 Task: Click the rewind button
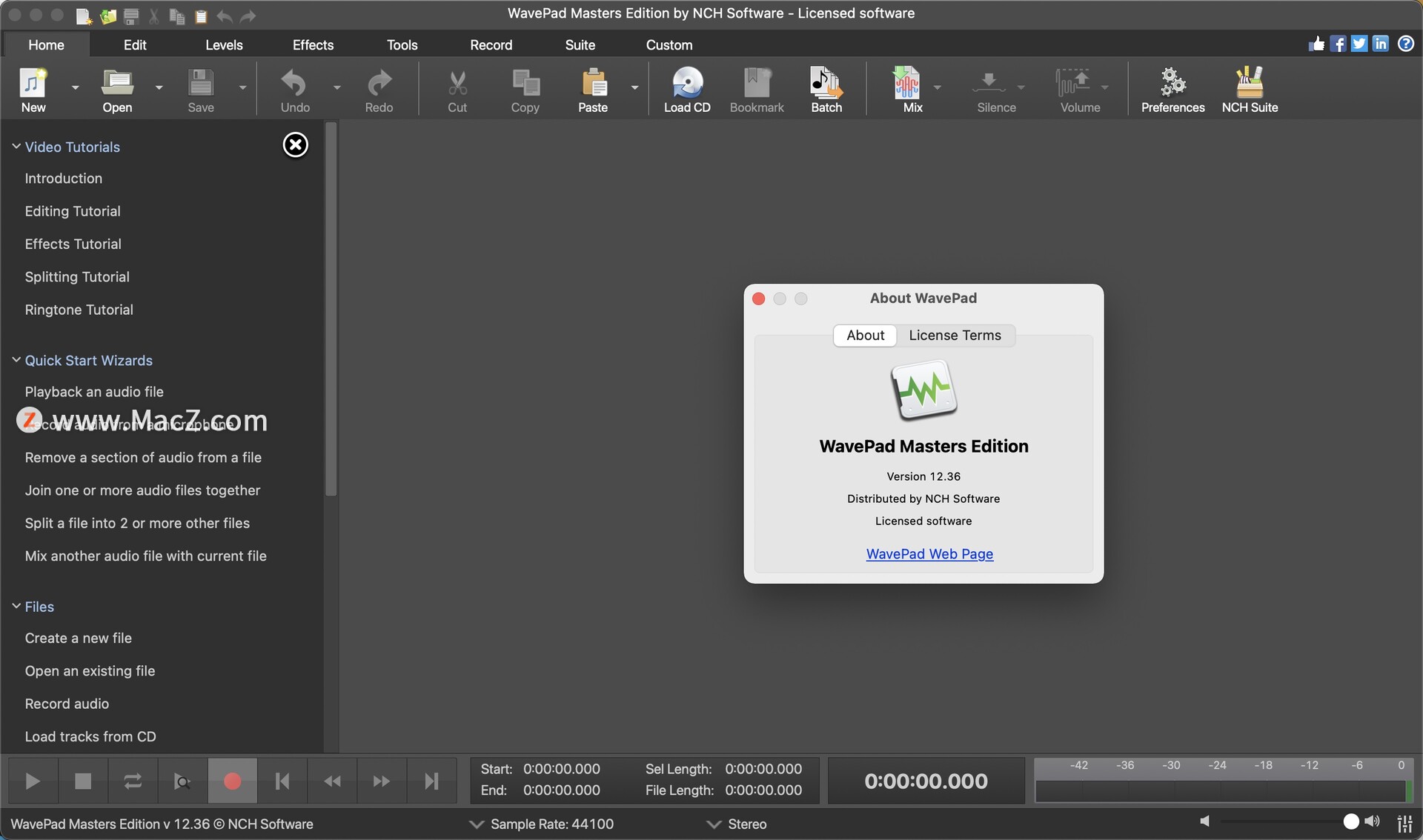(332, 781)
